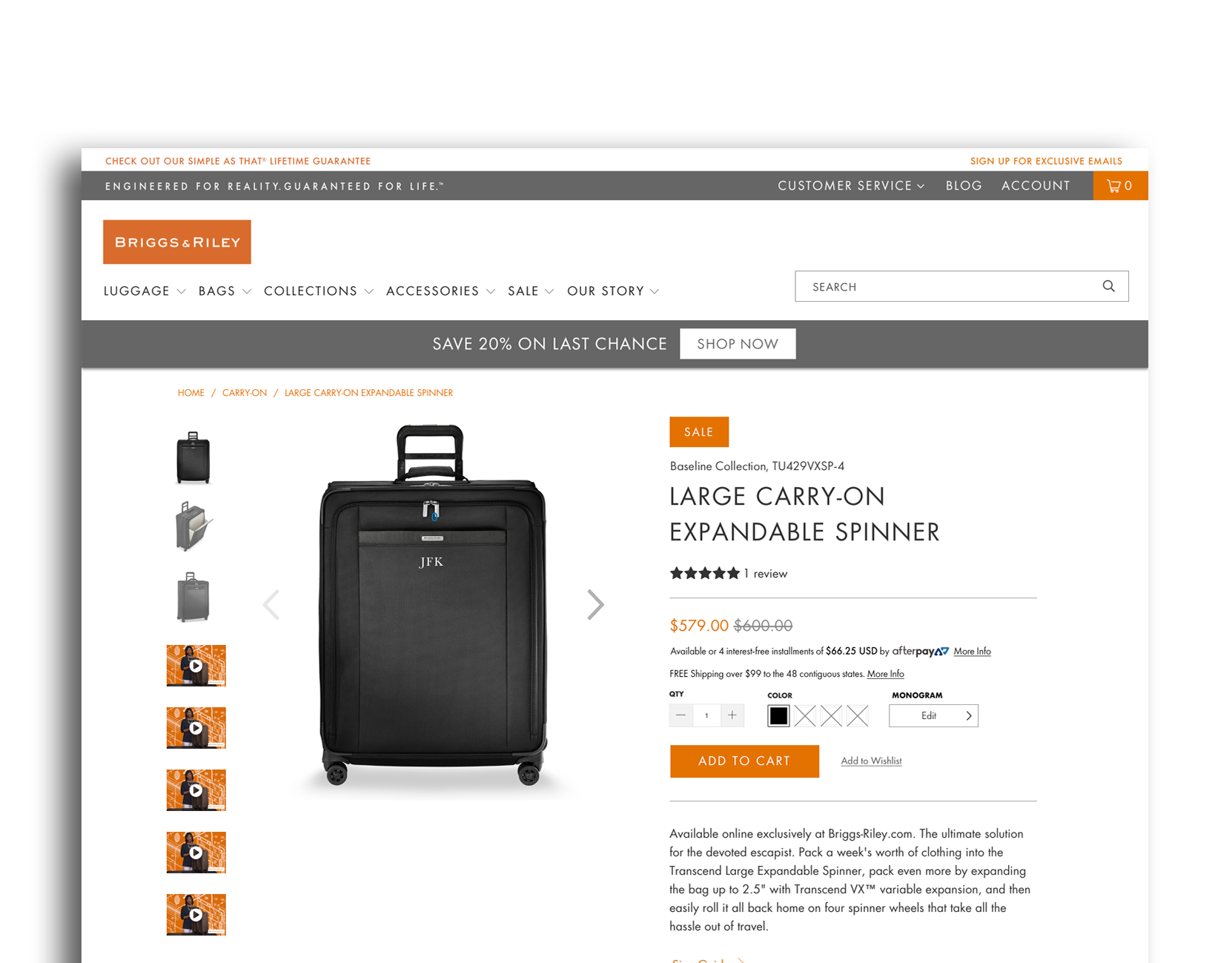This screenshot has height=963, width=1232.
Task: Expand the Luggage menu
Action: click(x=145, y=291)
